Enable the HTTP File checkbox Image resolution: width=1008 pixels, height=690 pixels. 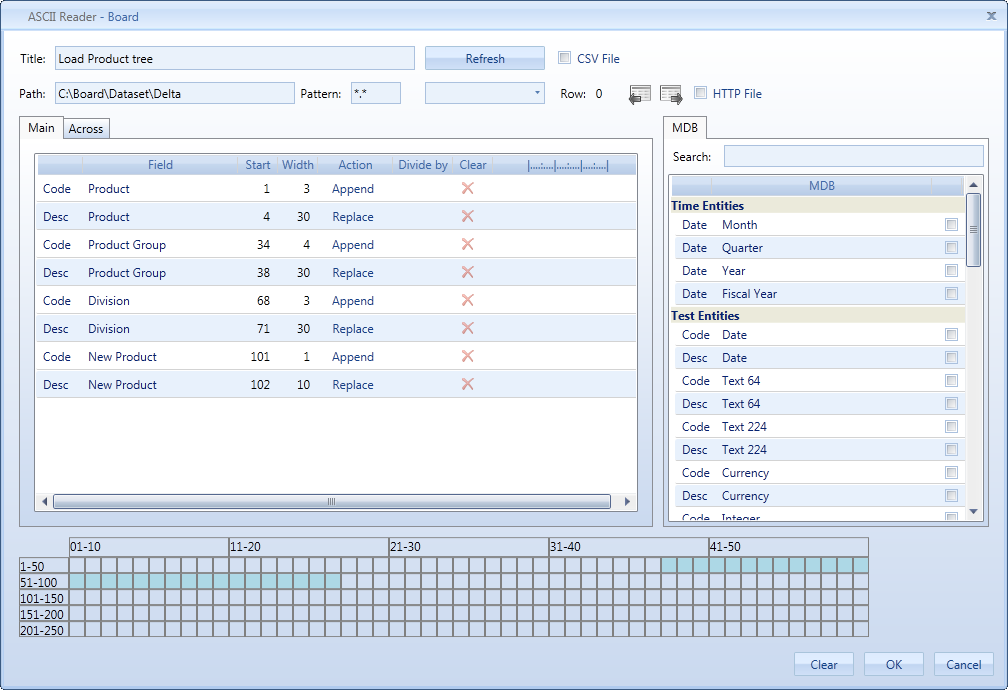tap(700, 93)
